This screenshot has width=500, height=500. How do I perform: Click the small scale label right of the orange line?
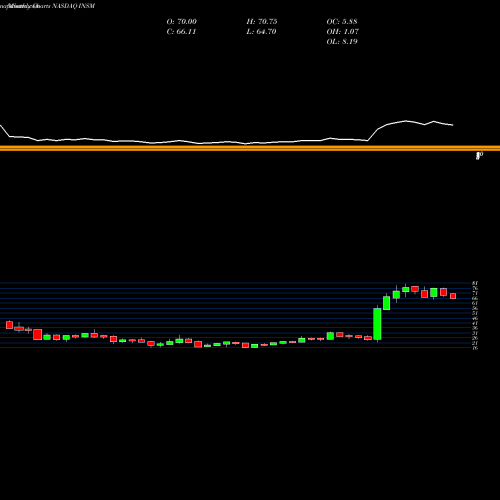pyautogui.click(x=479, y=156)
